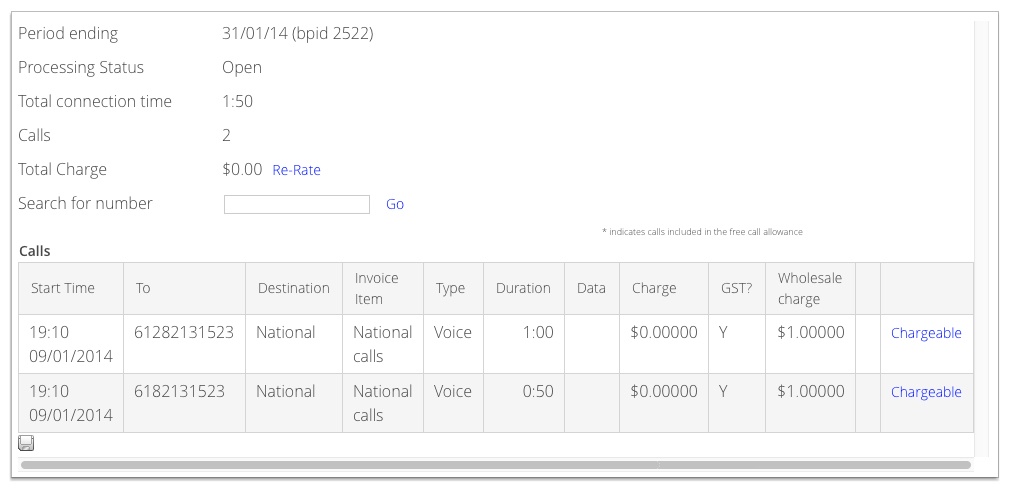Image resolution: width=1010 pixels, height=489 pixels.
Task: Click the Wholesale charge column header
Action: (x=810, y=288)
